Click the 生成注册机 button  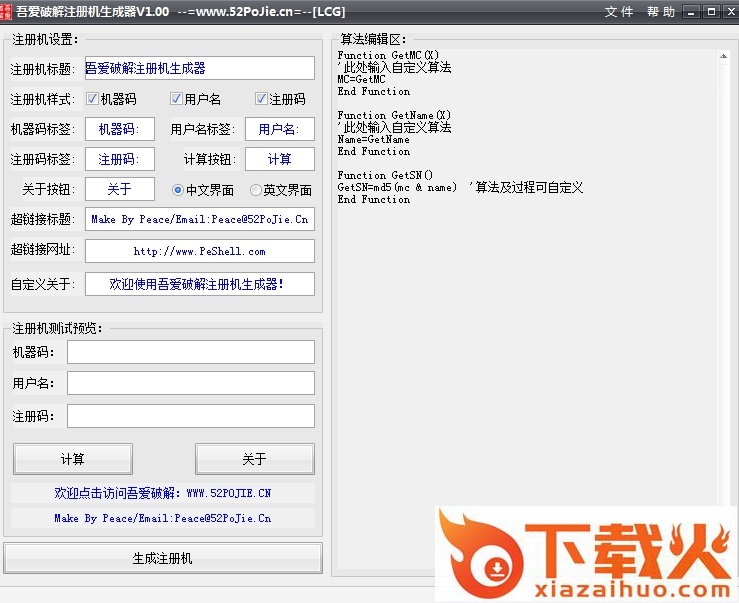pos(163,558)
